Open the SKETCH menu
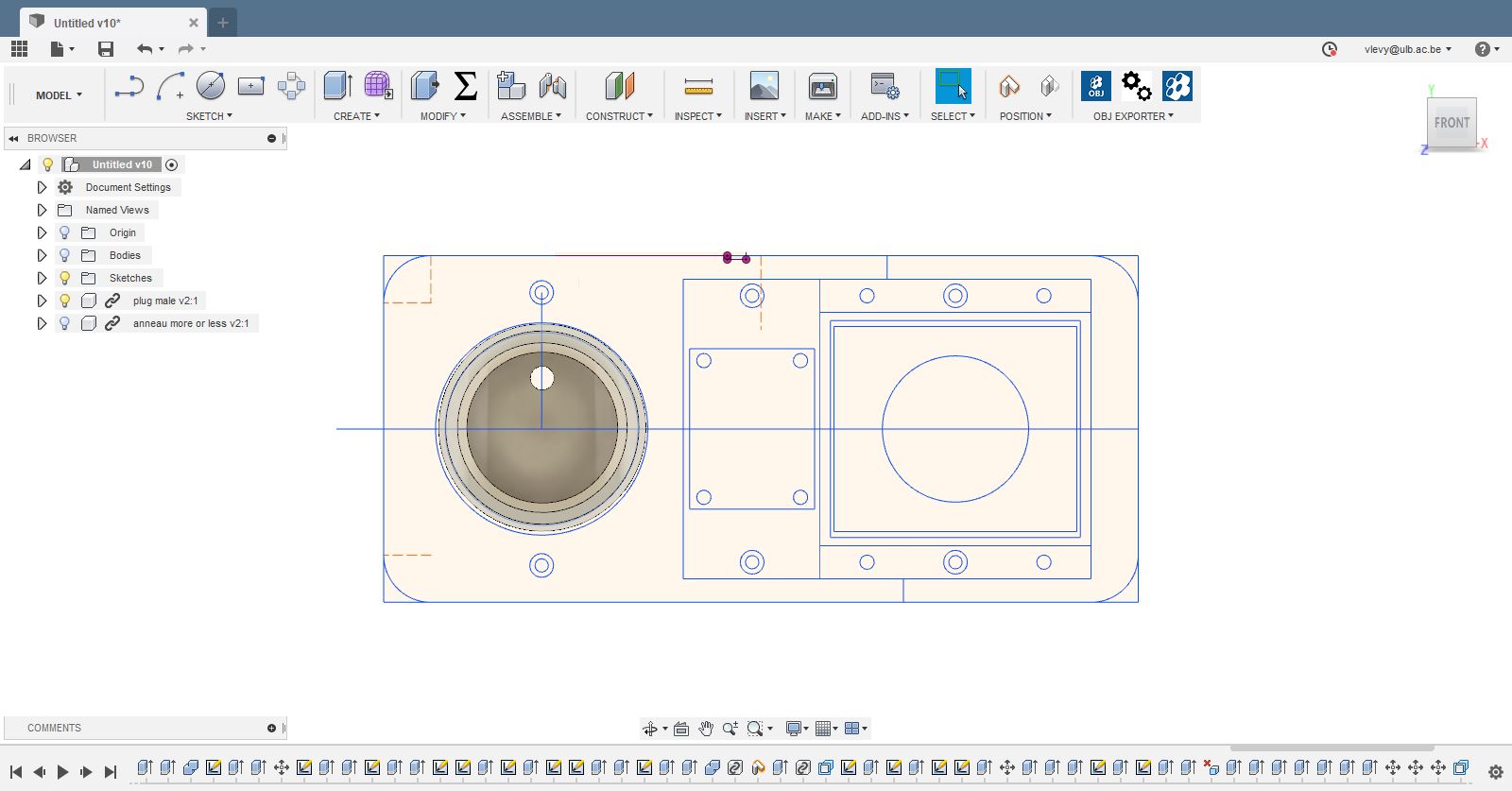Viewport: 1512px width, 791px height. click(x=209, y=116)
